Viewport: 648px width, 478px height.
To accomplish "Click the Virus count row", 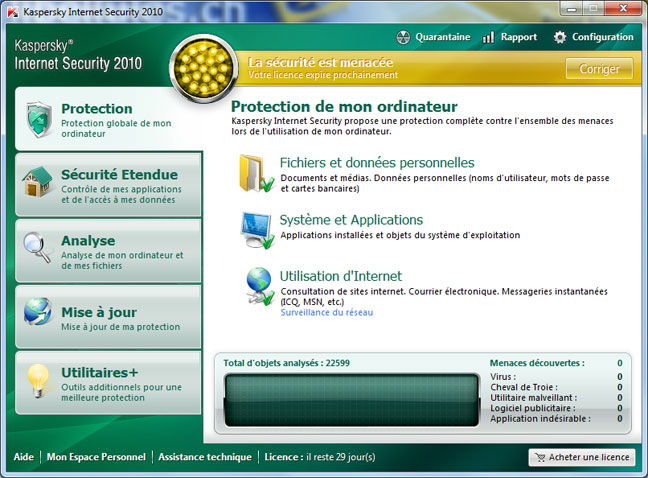I will point(556,377).
